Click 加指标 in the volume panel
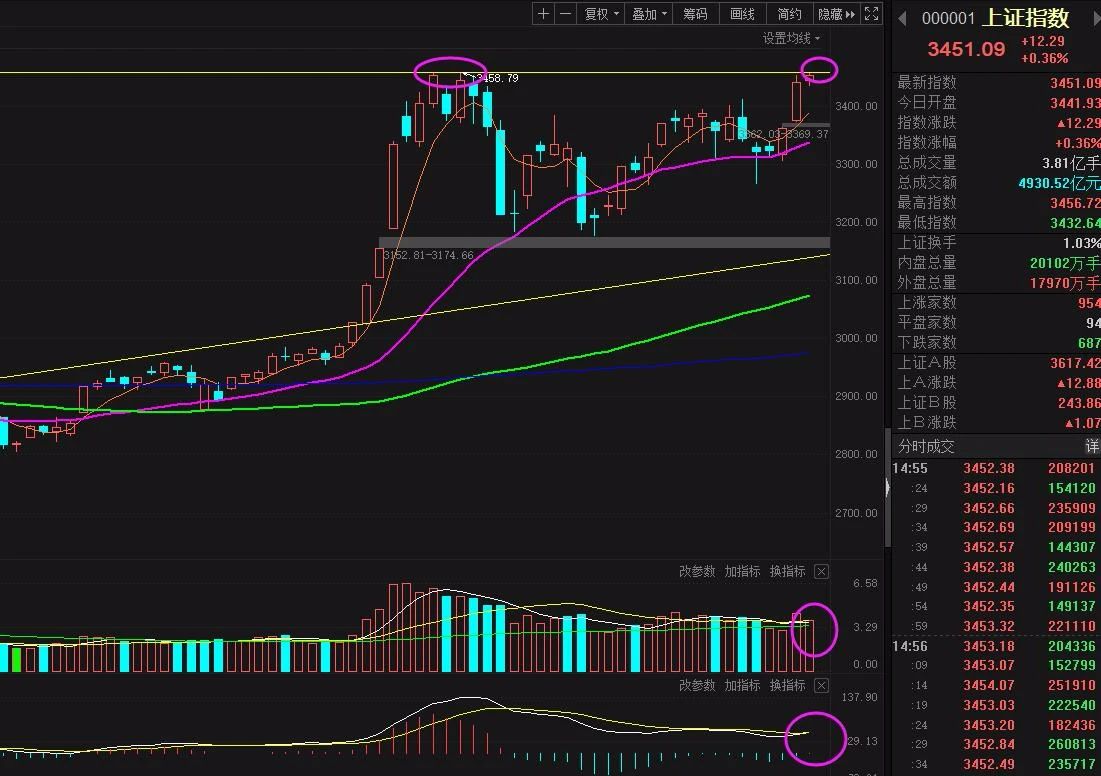The image size is (1101, 776). tap(742, 572)
